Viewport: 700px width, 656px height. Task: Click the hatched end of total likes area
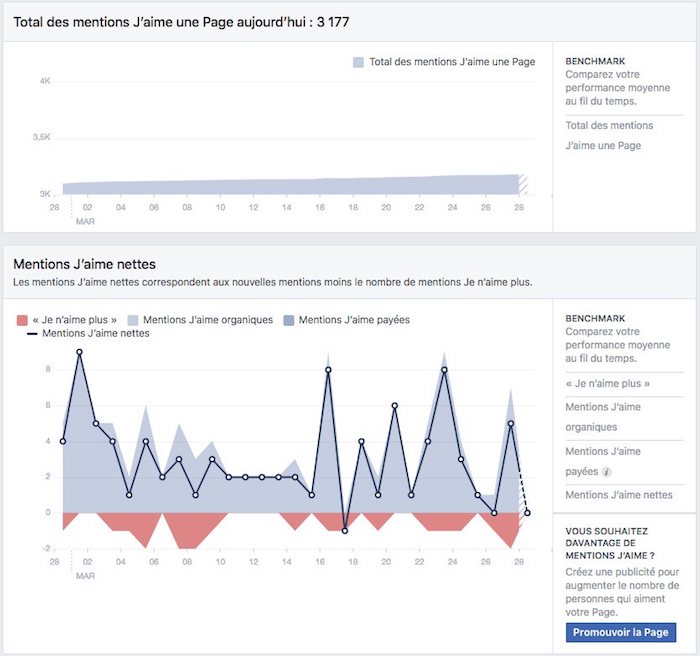[522, 184]
